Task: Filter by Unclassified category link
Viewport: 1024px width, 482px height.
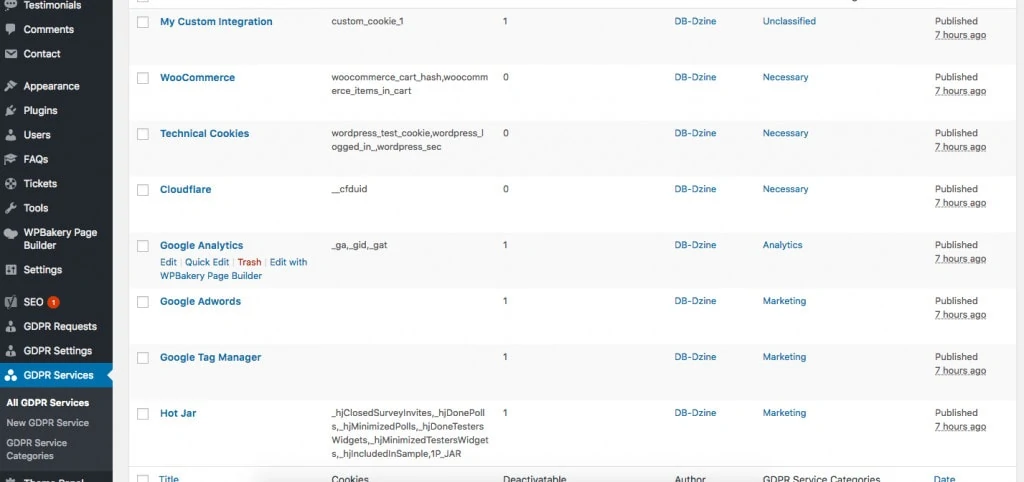Action: point(789,21)
